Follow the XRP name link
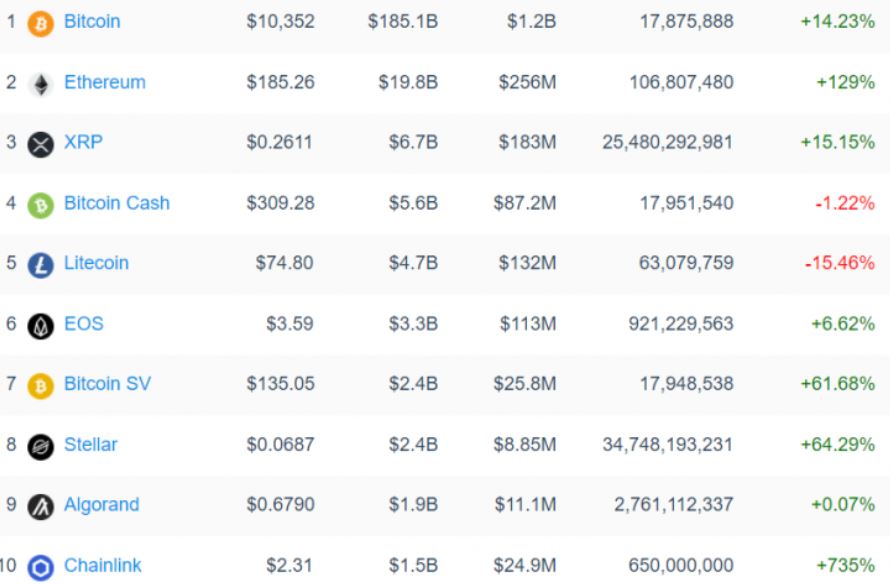This screenshot has width=890, height=585. click(83, 142)
